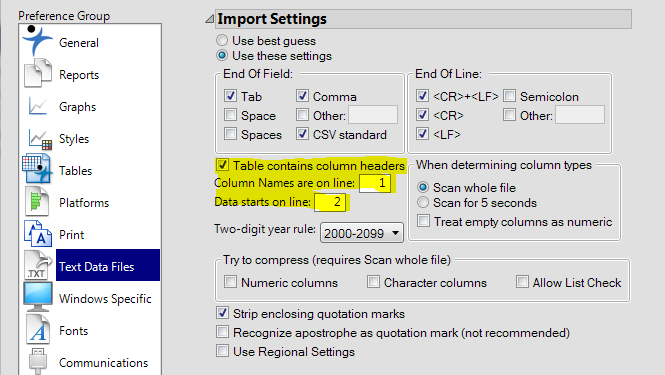Enable the Other end-of-line checkbox
The width and height of the screenshot is (665, 375).
[x=509, y=115]
